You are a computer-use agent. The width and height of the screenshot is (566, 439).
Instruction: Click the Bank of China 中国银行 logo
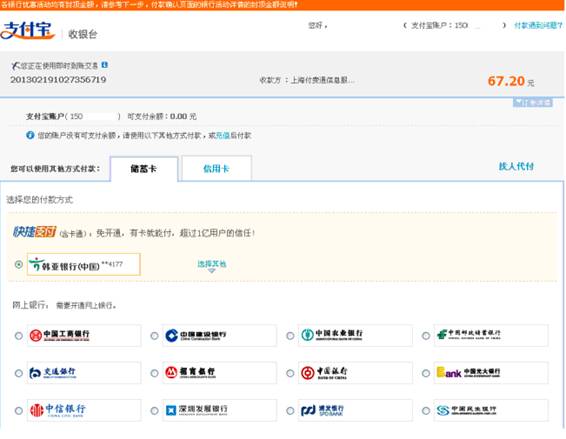324,373
